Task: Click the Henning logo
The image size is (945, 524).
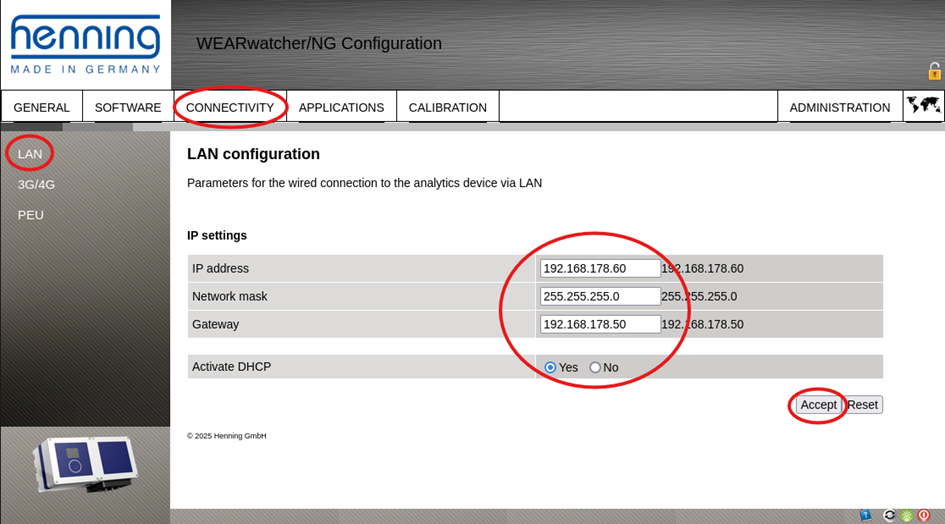Action: (85, 44)
